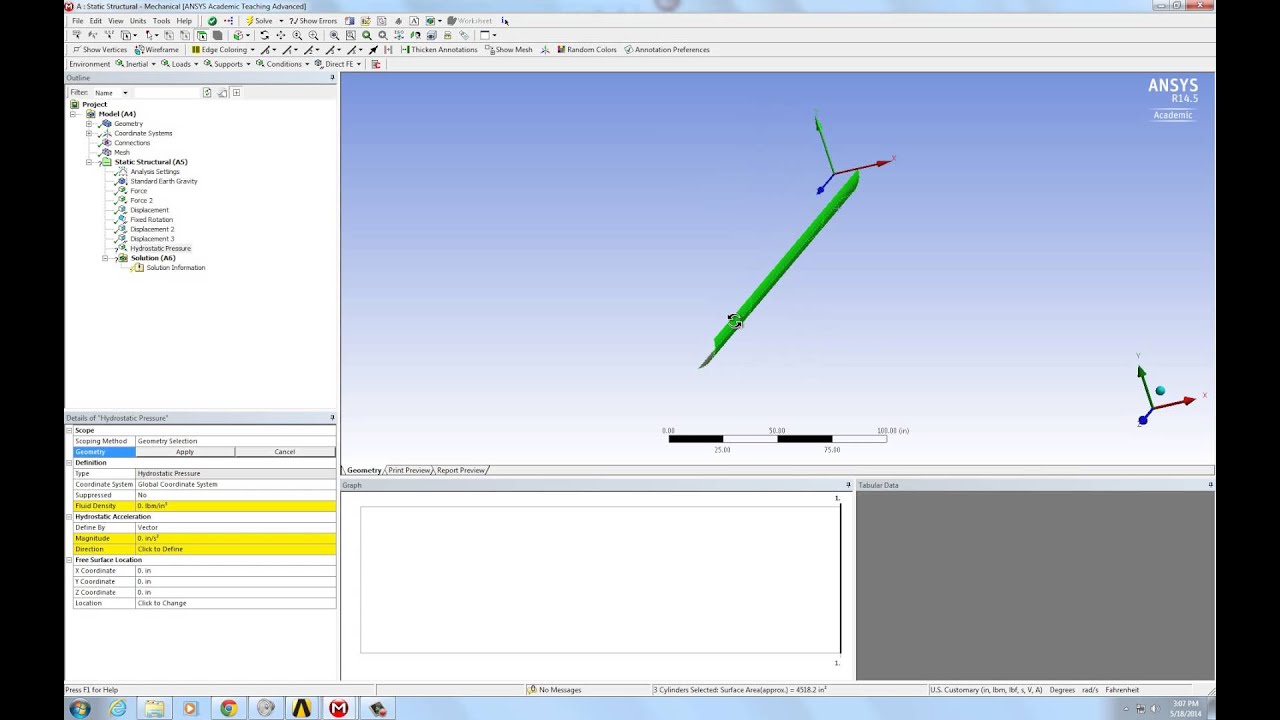The image size is (1280, 720).
Task: Switch to the Report Preview tab
Action: click(x=460, y=470)
